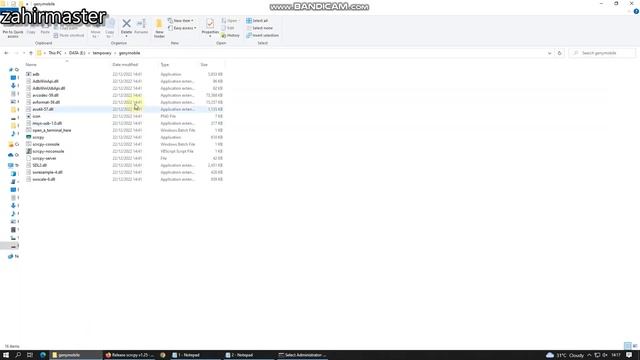Open recent locations dropdown arrow
Screen dimensions: 640x360
(24, 53)
